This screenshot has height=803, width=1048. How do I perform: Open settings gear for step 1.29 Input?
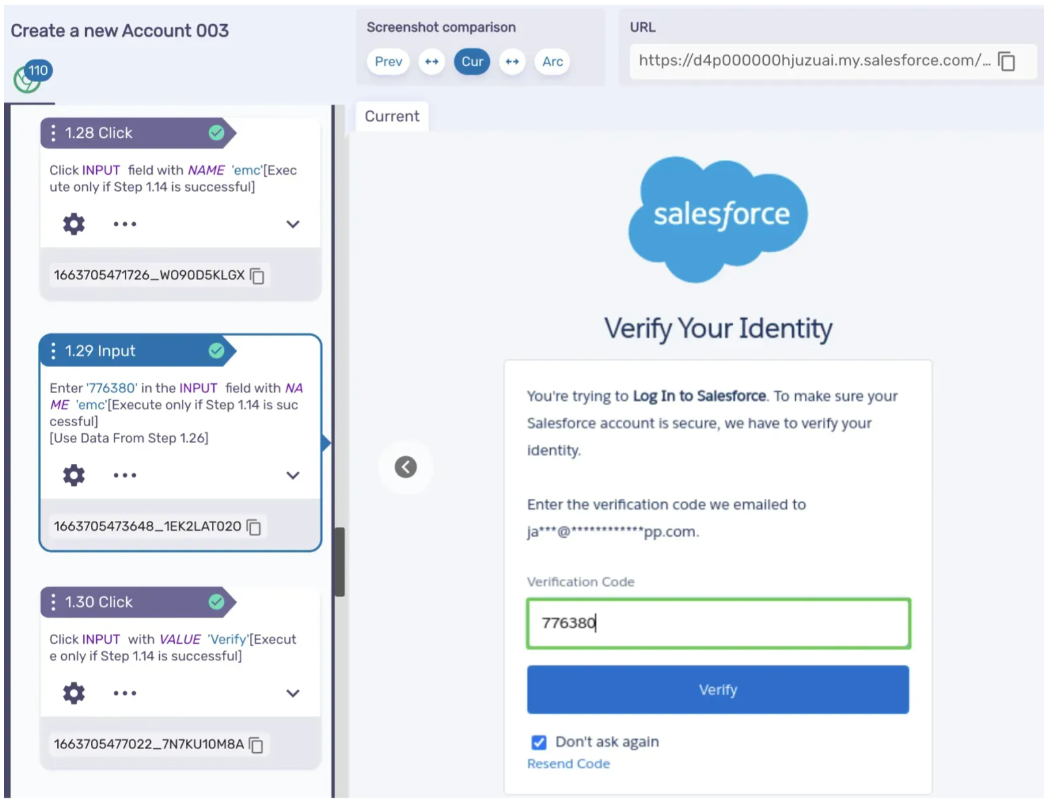(x=74, y=475)
